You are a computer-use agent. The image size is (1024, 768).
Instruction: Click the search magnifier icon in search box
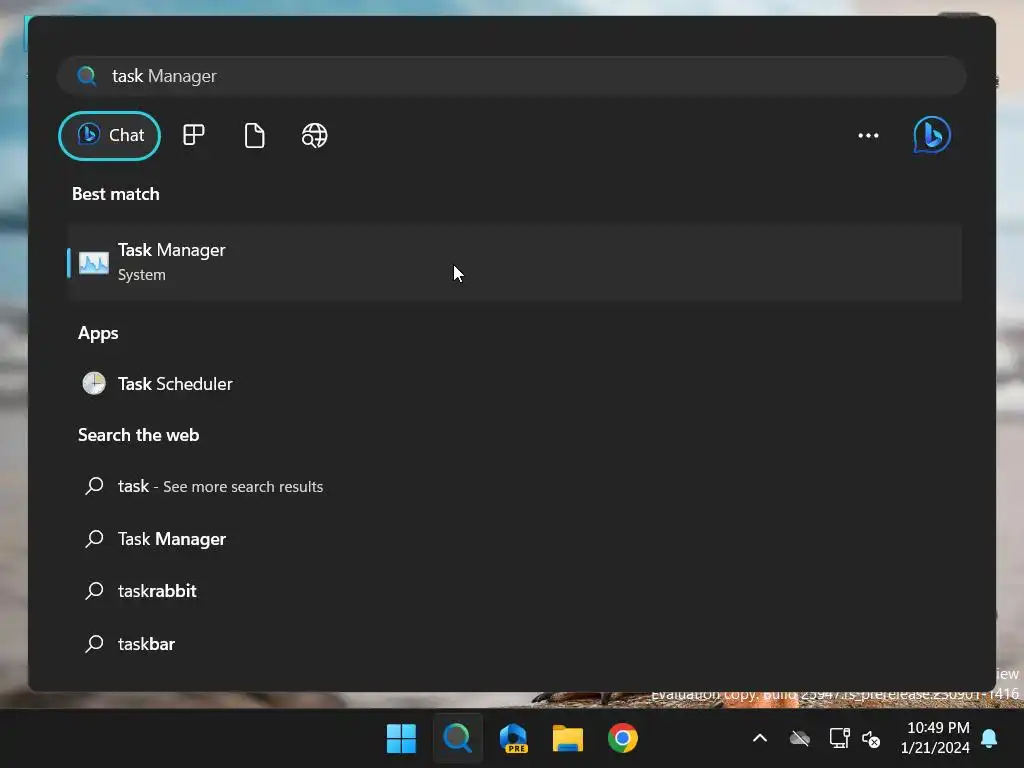pyautogui.click(x=86, y=76)
